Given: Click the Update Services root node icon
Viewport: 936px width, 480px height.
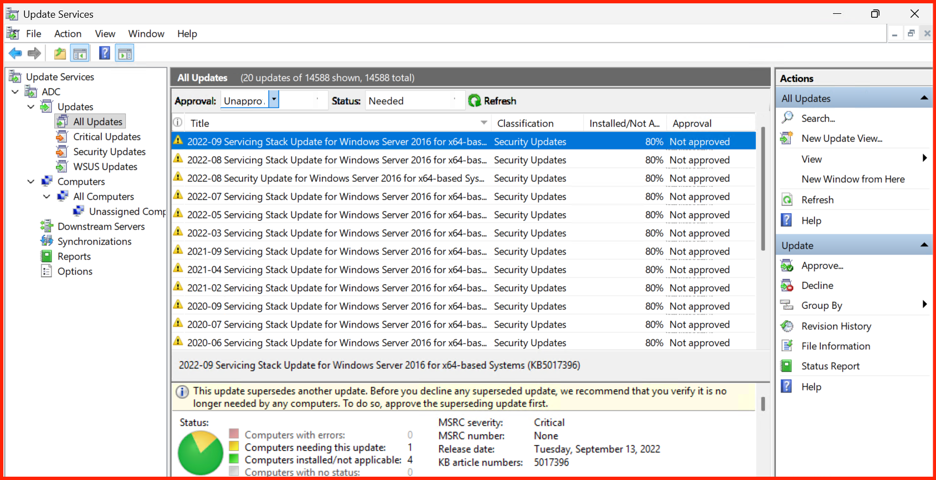Looking at the screenshot, I should pyautogui.click(x=15, y=76).
